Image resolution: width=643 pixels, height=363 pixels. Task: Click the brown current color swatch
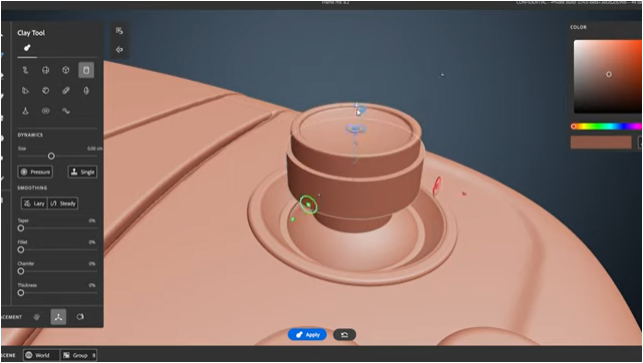[x=601, y=142]
